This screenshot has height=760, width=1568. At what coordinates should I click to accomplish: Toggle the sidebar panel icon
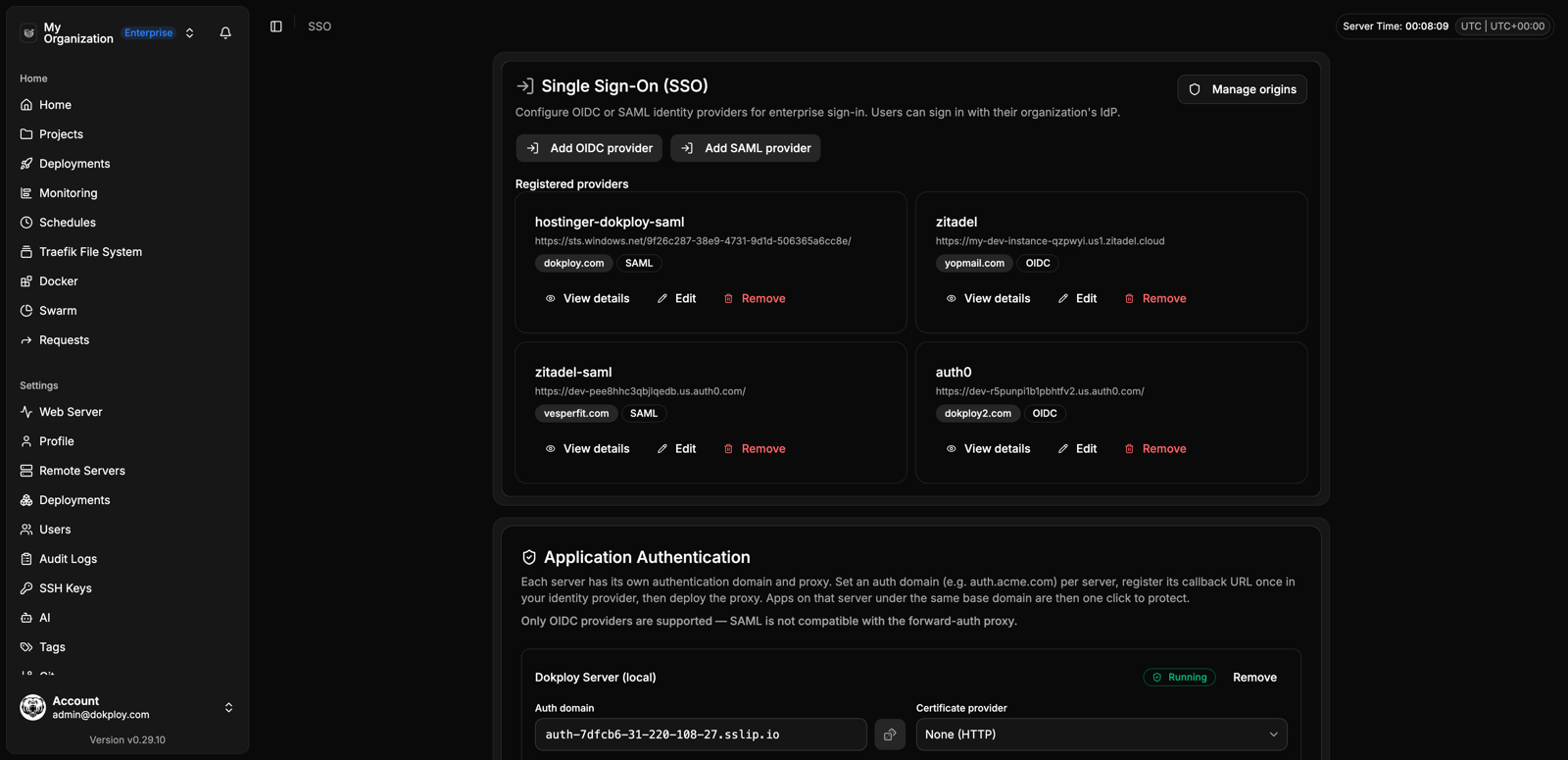click(276, 26)
